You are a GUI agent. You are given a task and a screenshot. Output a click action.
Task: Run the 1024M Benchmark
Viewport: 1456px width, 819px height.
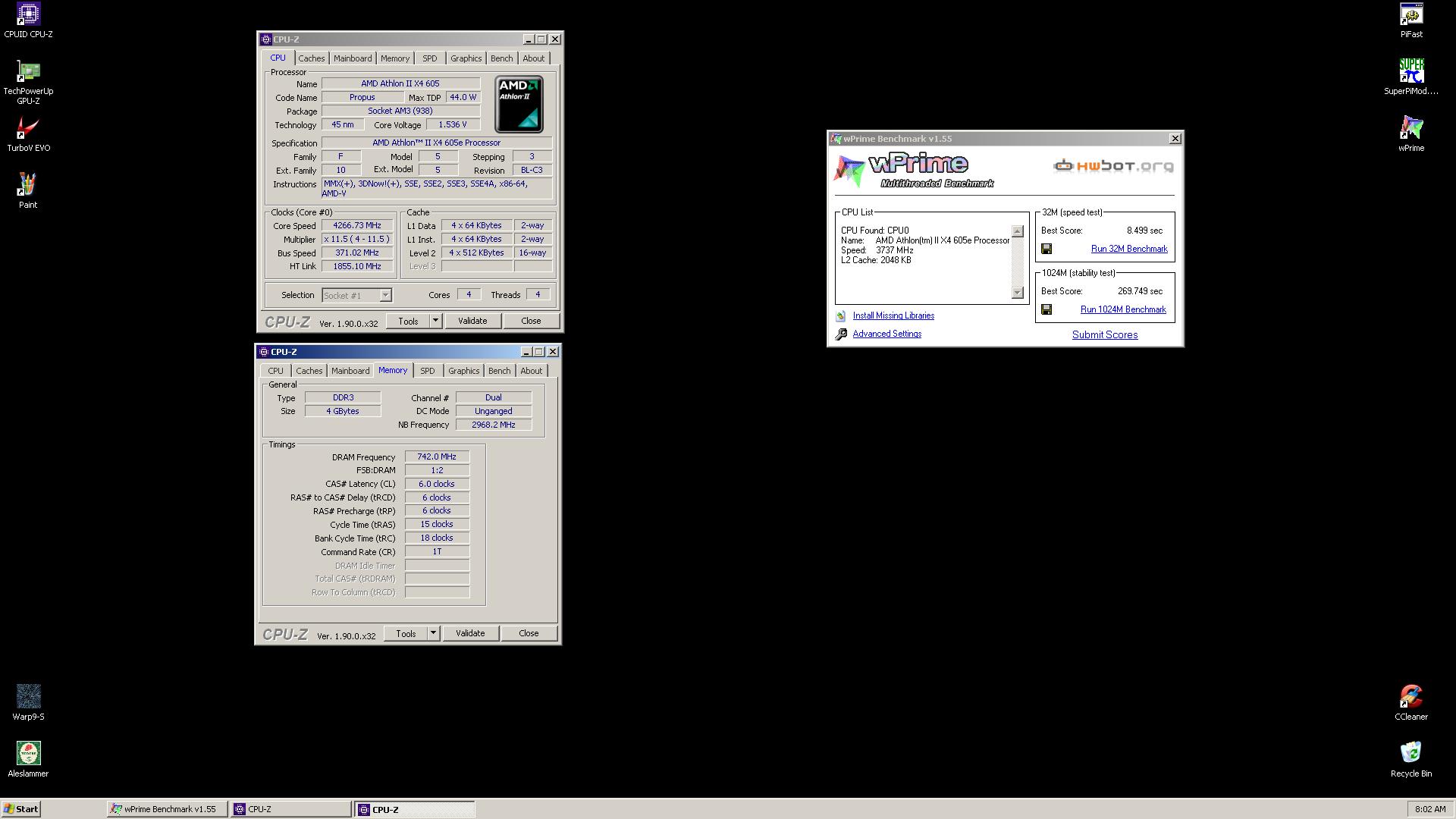tap(1123, 309)
